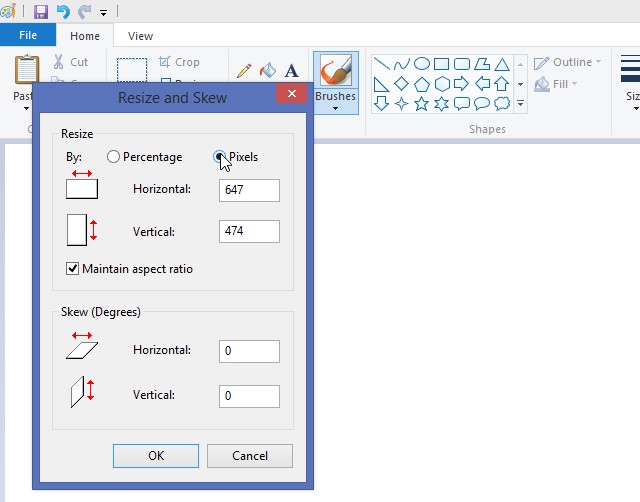Click the Brushes tool icon
The width and height of the screenshot is (640, 502).
click(x=336, y=70)
